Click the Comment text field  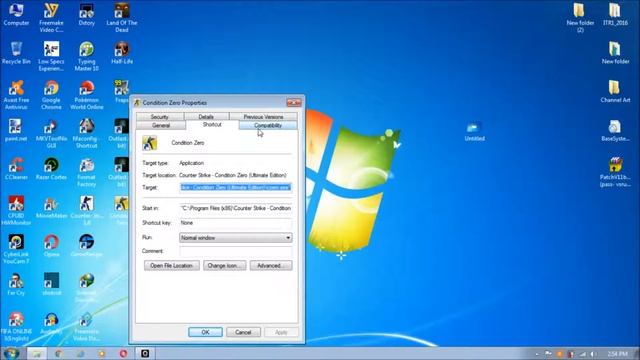click(x=236, y=251)
